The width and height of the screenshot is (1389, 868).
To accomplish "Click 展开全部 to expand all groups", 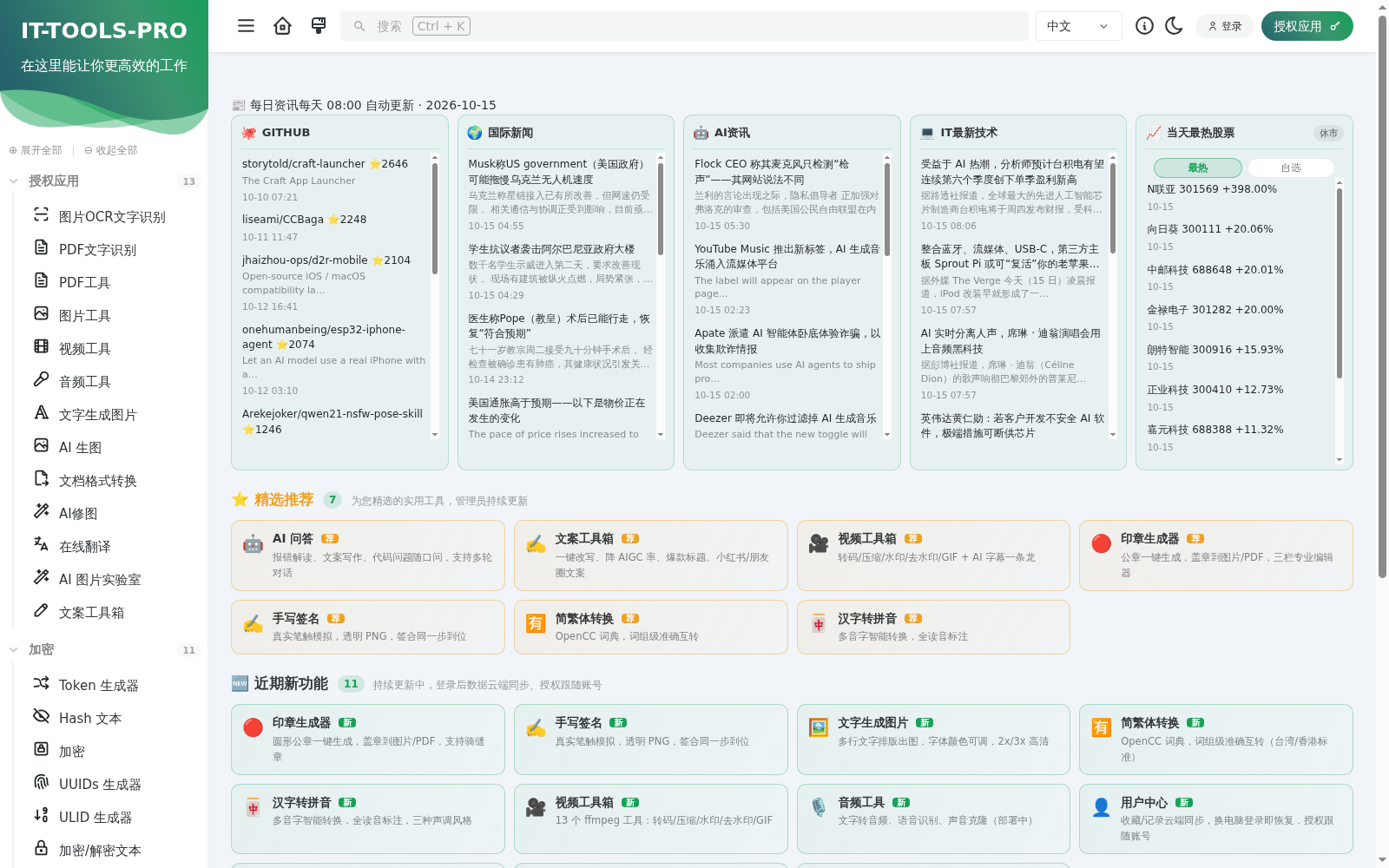I will [x=36, y=150].
